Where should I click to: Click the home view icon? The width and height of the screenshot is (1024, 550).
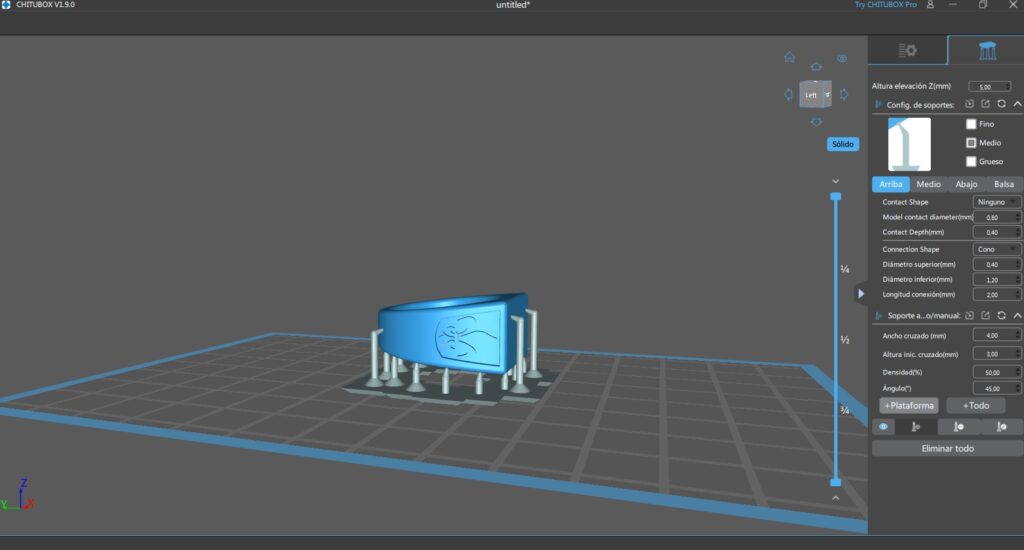click(x=790, y=58)
